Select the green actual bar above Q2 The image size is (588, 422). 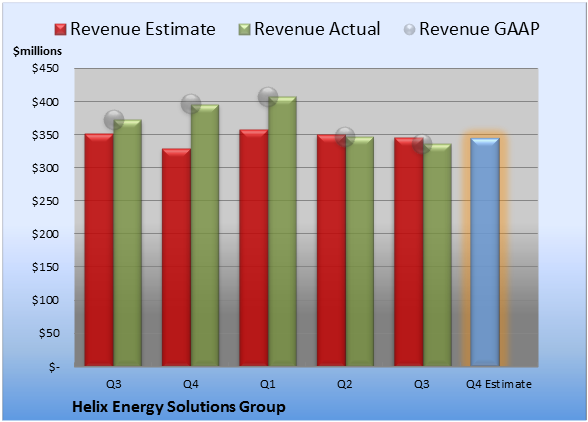pos(360,251)
